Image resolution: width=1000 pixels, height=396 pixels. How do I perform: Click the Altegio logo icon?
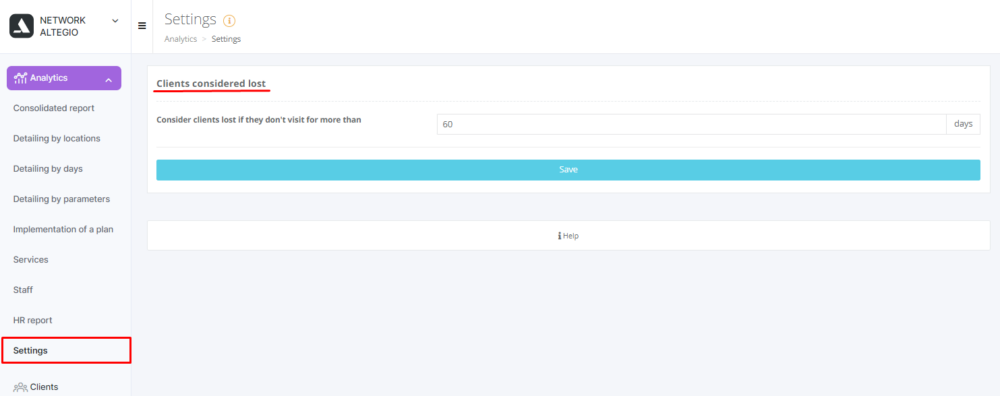pyautogui.click(x=21, y=26)
